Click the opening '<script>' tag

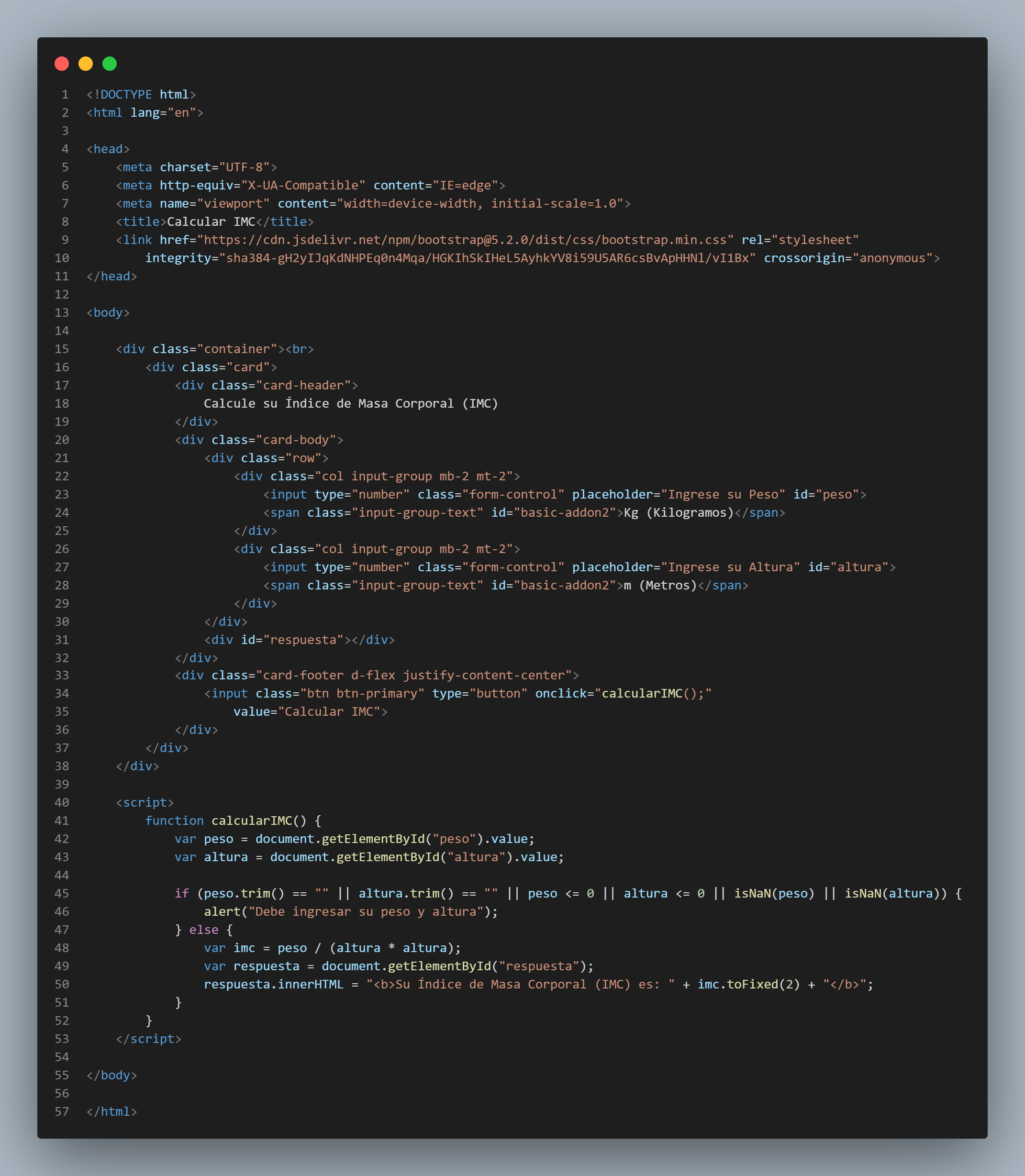click(145, 803)
